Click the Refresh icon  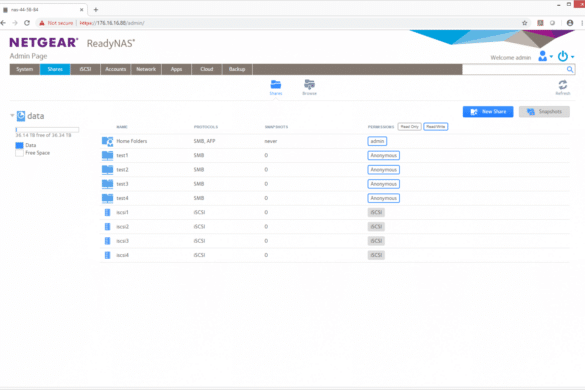pos(563,85)
